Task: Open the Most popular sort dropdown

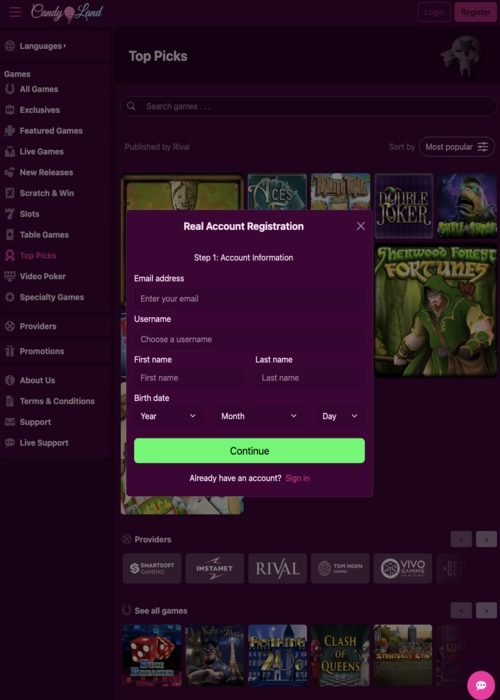Action: 457,147
